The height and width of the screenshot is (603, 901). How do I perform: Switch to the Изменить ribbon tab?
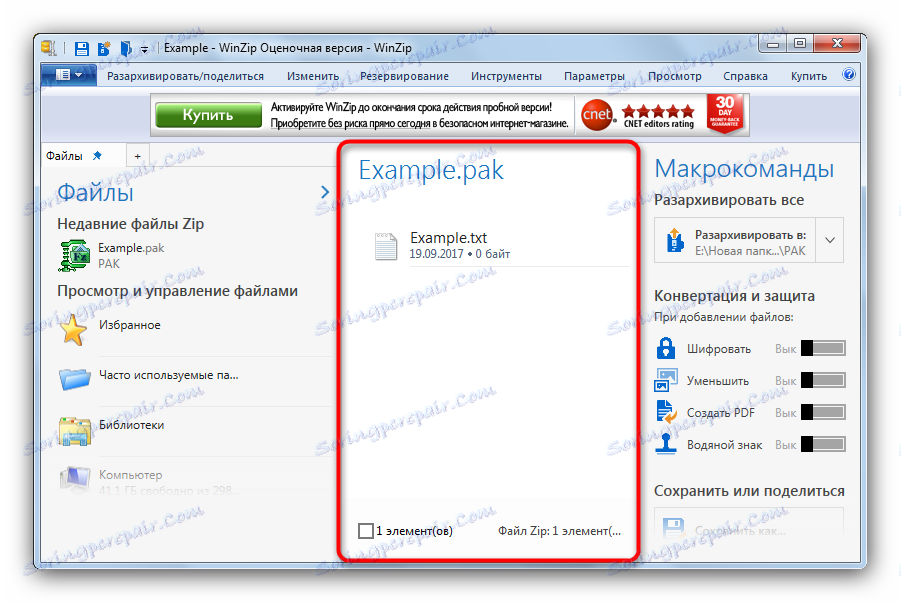(313, 76)
